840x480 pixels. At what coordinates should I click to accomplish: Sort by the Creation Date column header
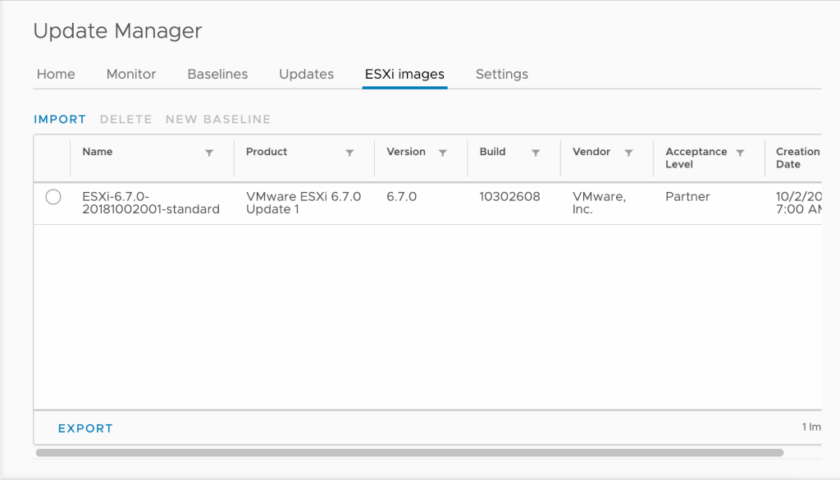tap(797, 158)
